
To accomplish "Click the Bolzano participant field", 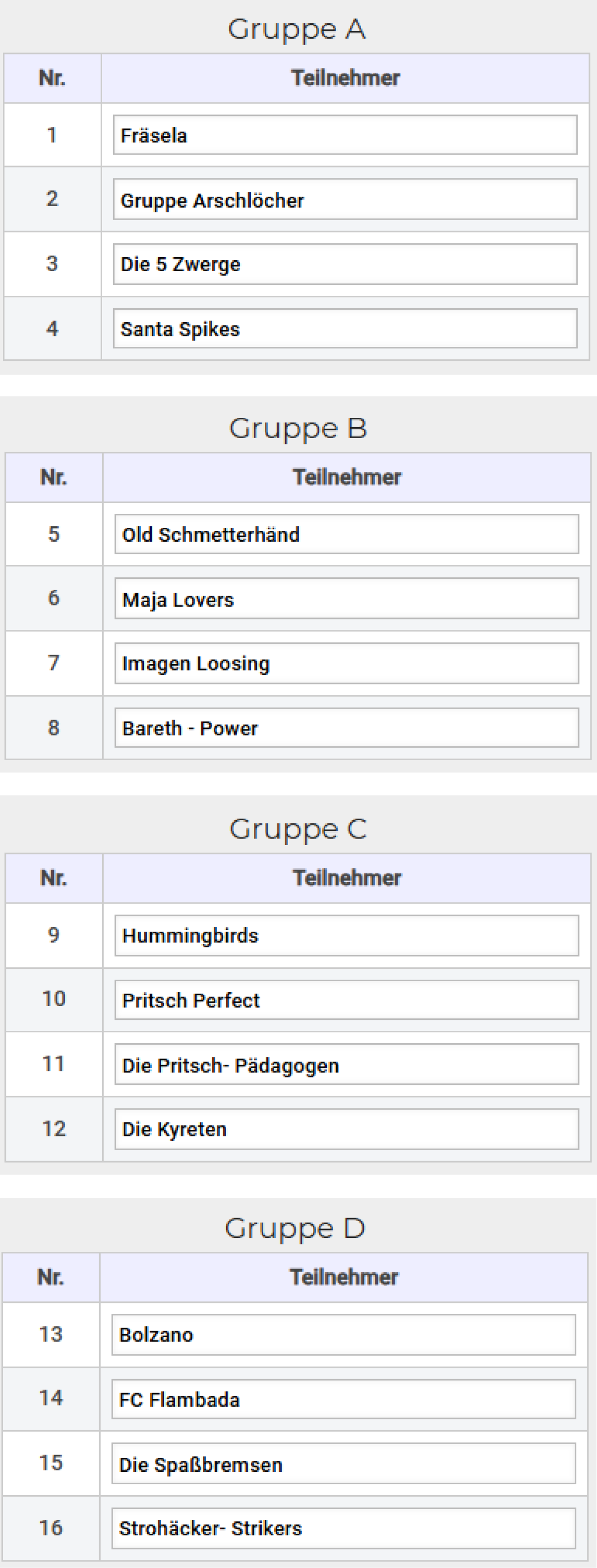I will coord(344,1335).
